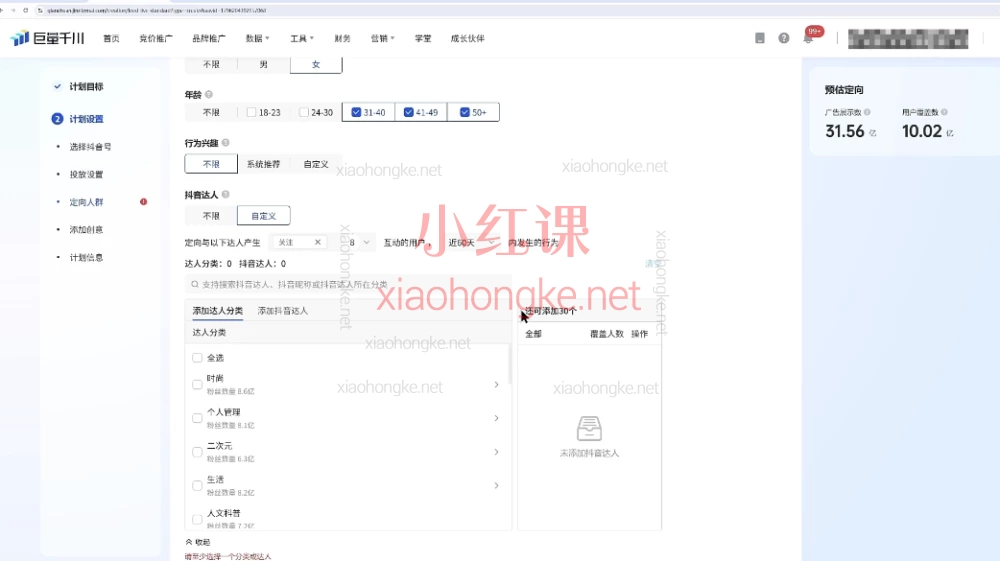Screen dimensions: 1000x561
Task: Open 竞价推广 in top navigation
Action: point(156,38)
